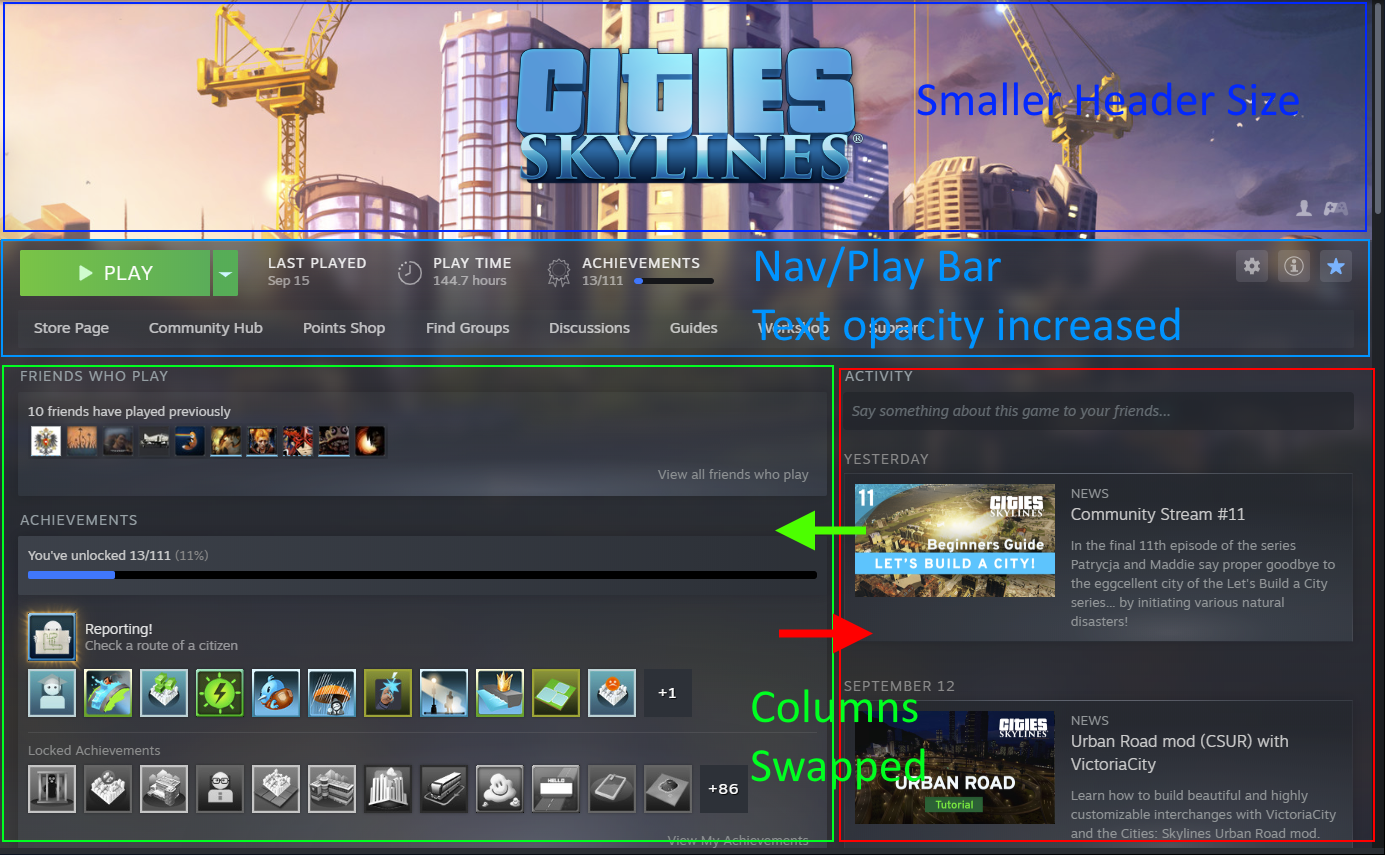Expand the +86 locked achievements tile

(724, 789)
